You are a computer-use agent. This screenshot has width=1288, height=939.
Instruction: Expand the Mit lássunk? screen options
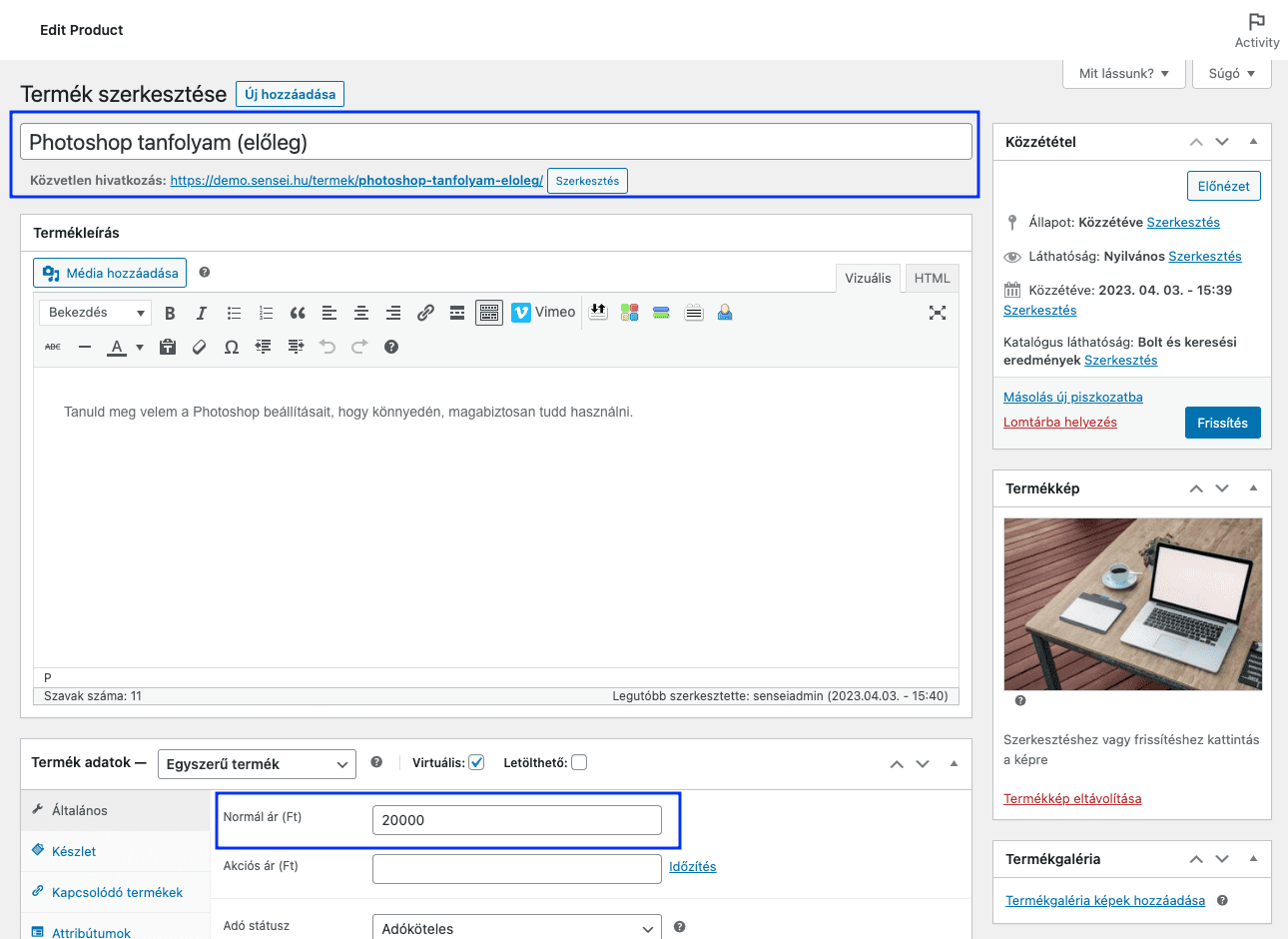[1124, 74]
